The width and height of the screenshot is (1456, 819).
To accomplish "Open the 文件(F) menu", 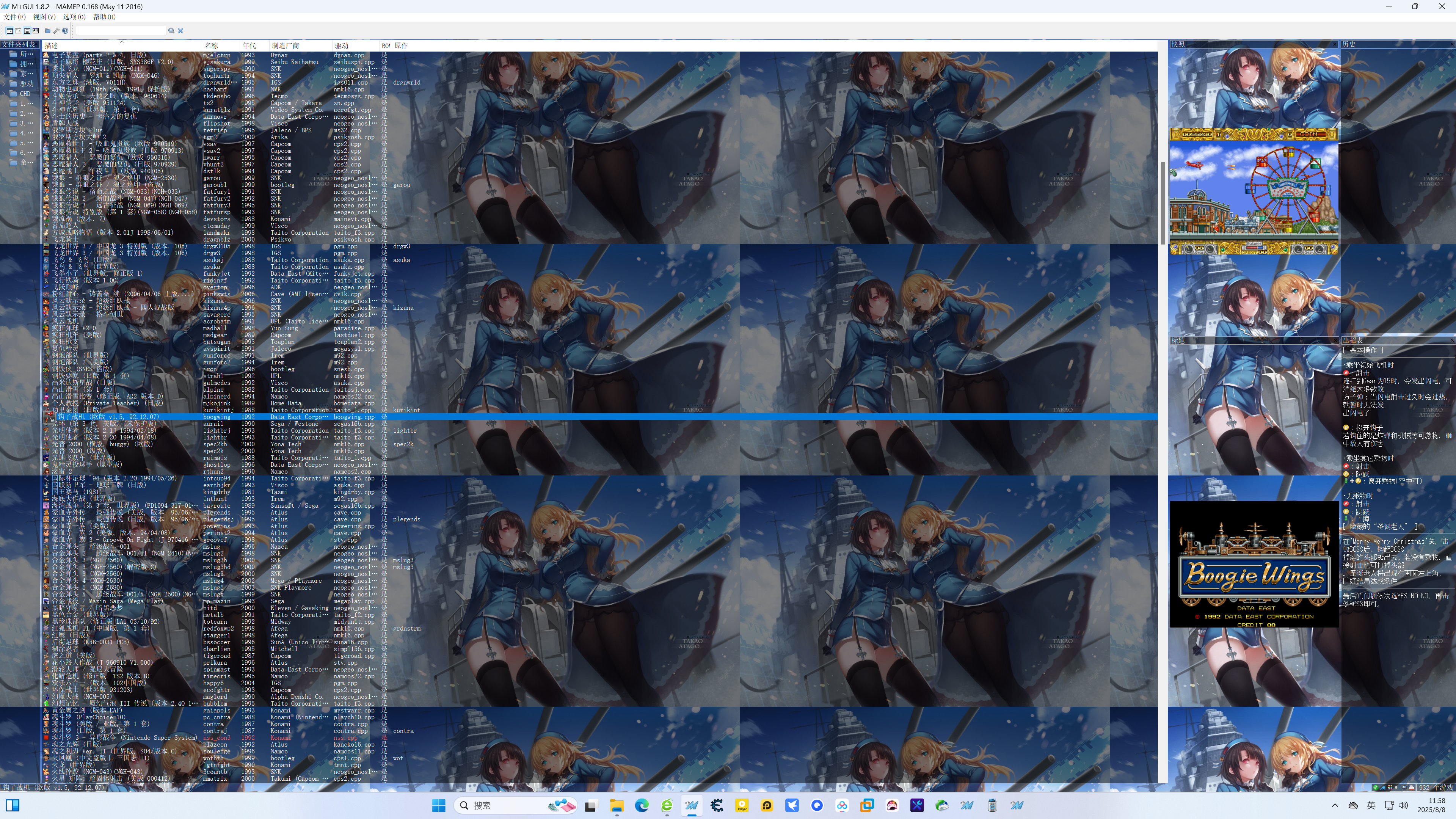I will coord(15,17).
